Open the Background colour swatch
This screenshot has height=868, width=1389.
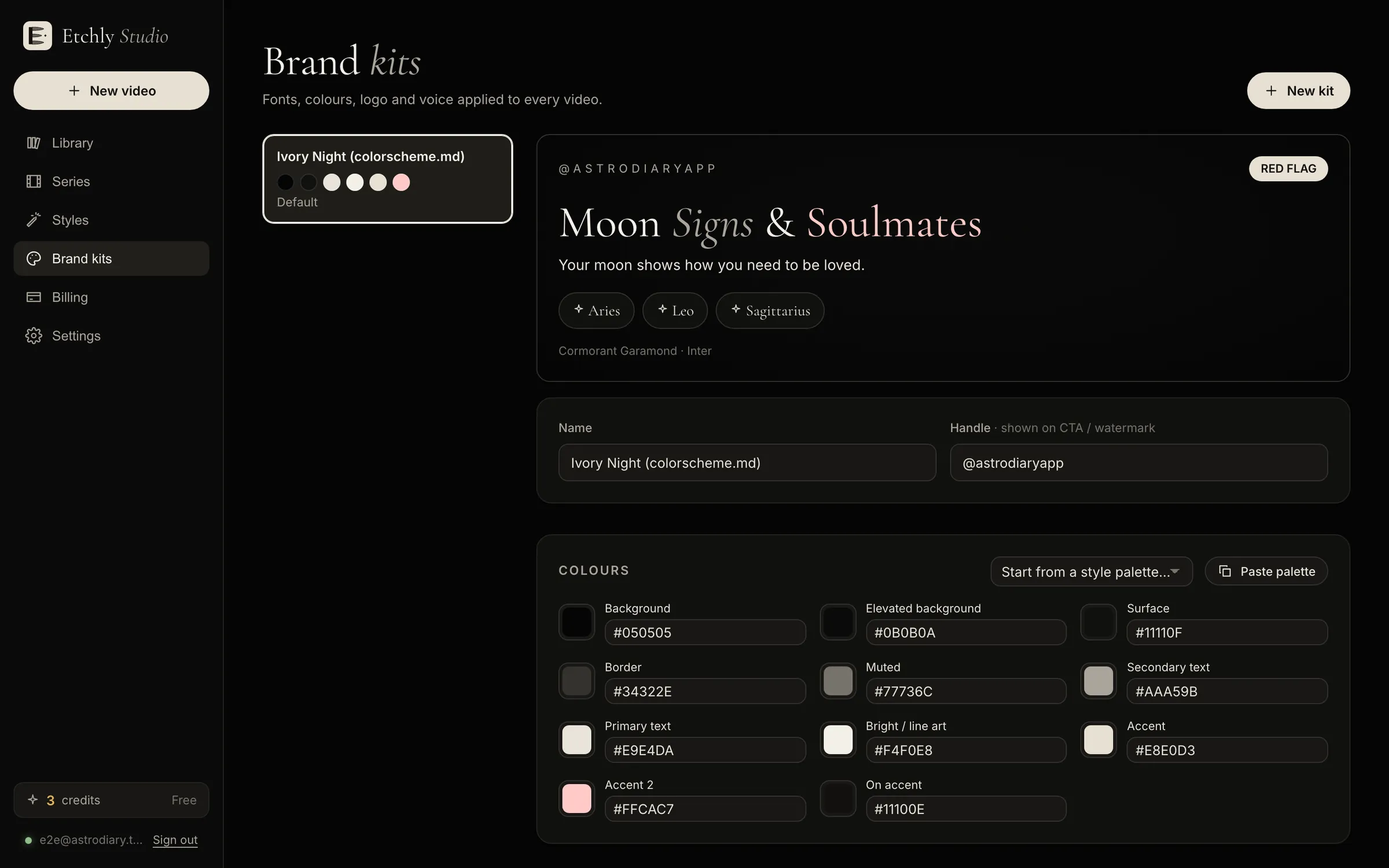point(576,622)
